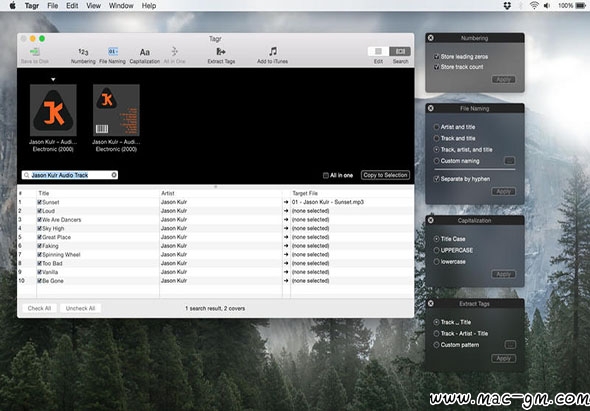Toggle Store track count checkbox
Screen dimensions: 590x411
pos(436,67)
